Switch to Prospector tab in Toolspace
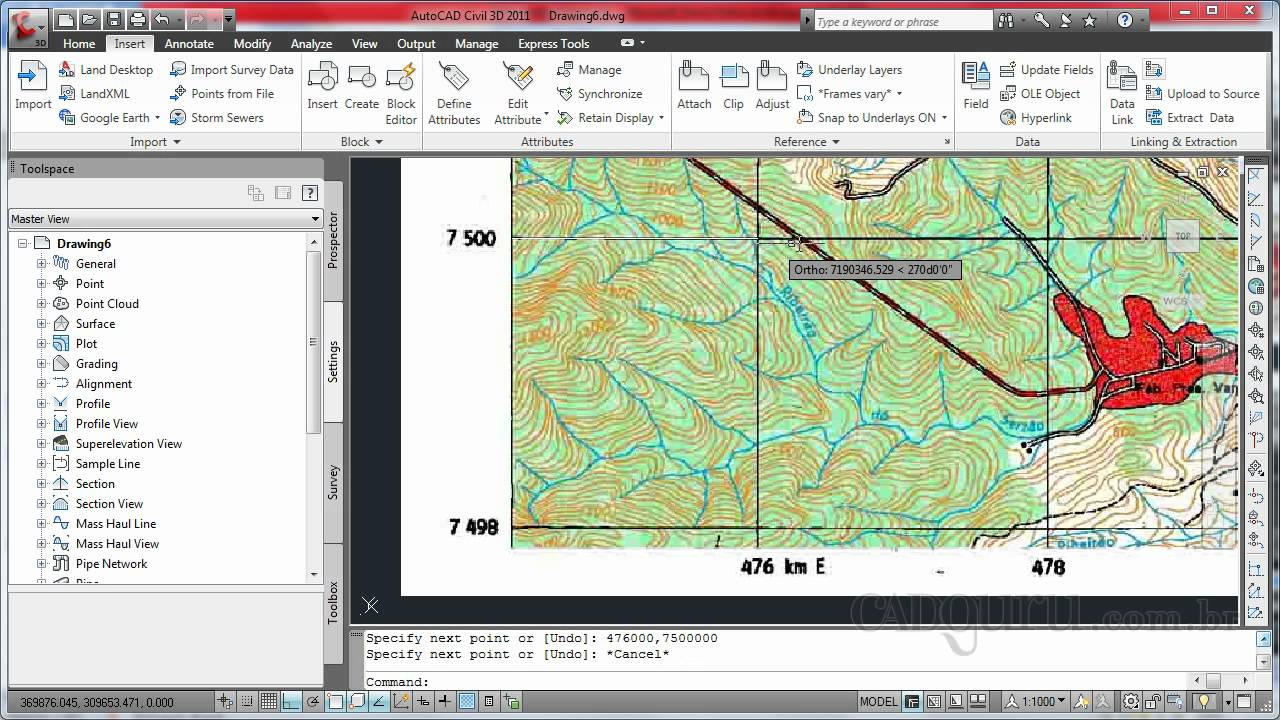The height and width of the screenshot is (720, 1280). (x=333, y=240)
